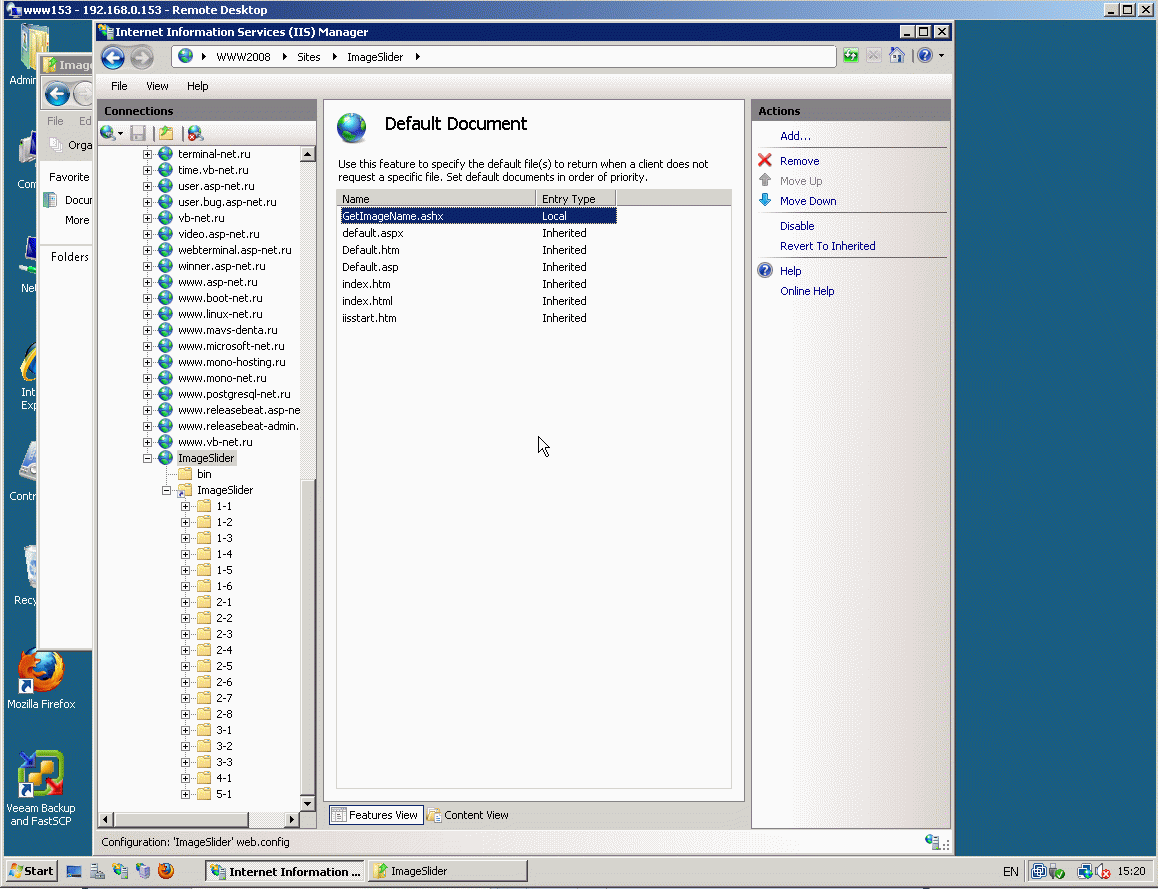Expand the 2-8 folder node
The image size is (1158, 889).
tap(185, 714)
